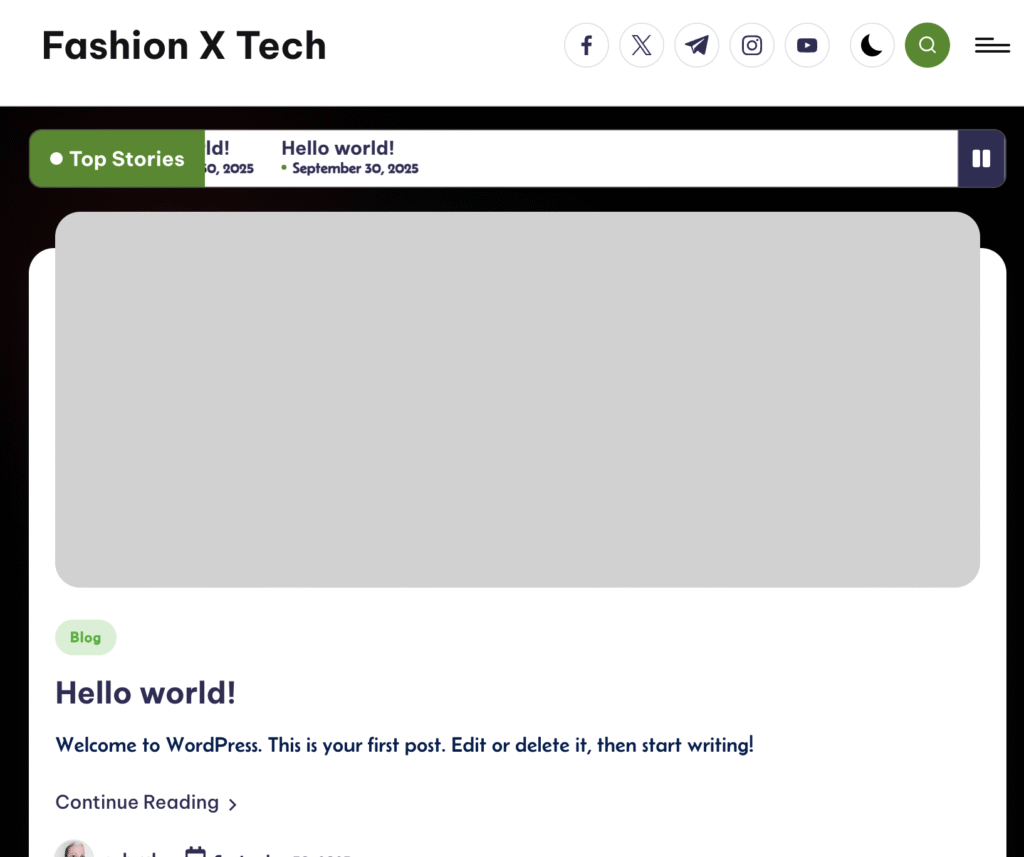Toggle dark mode with the moon icon
Viewport: 1024px width, 857px height.
pos(872,45)
